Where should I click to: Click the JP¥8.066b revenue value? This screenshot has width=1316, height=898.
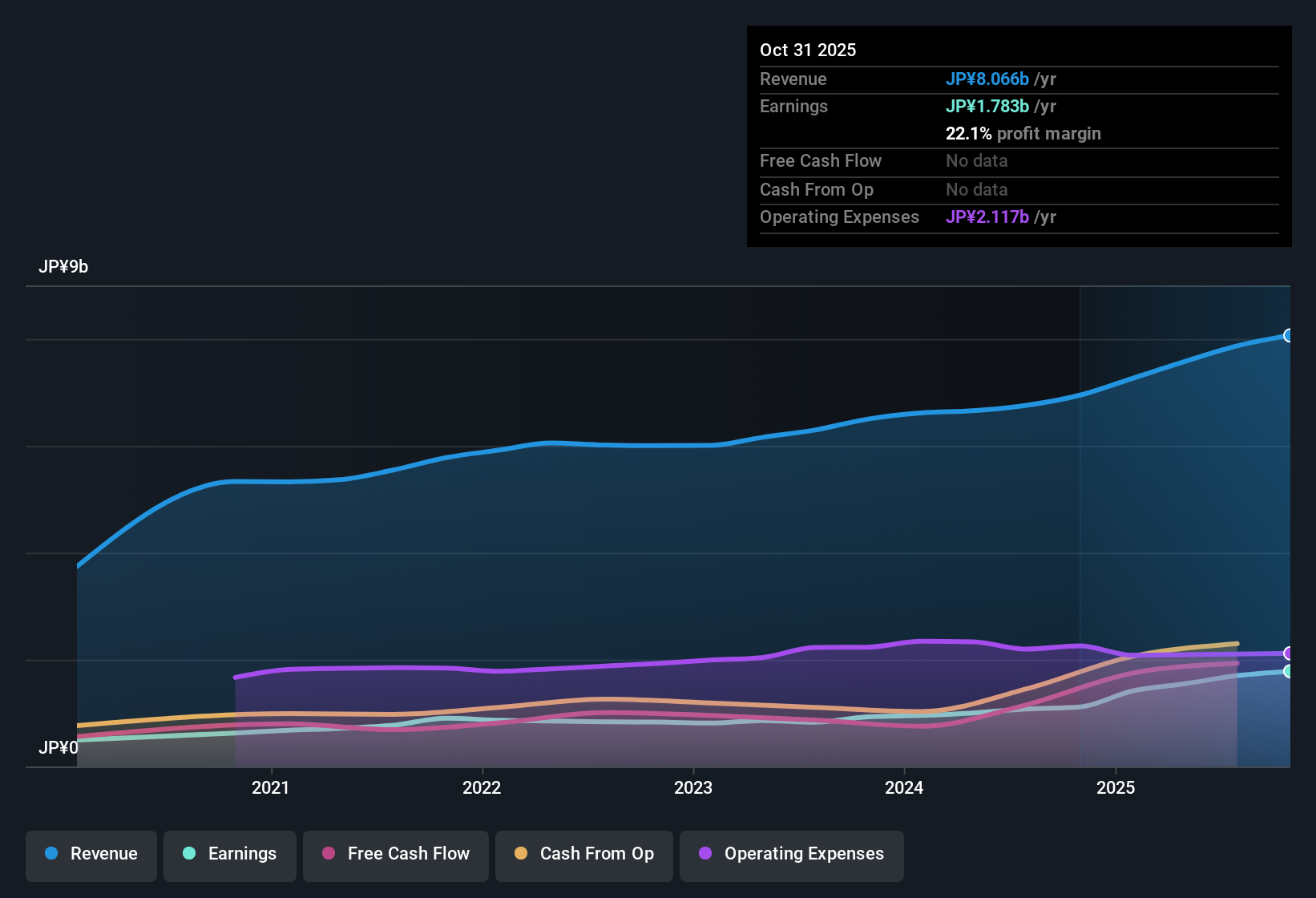pyautogui.click(x=987, y=79)
